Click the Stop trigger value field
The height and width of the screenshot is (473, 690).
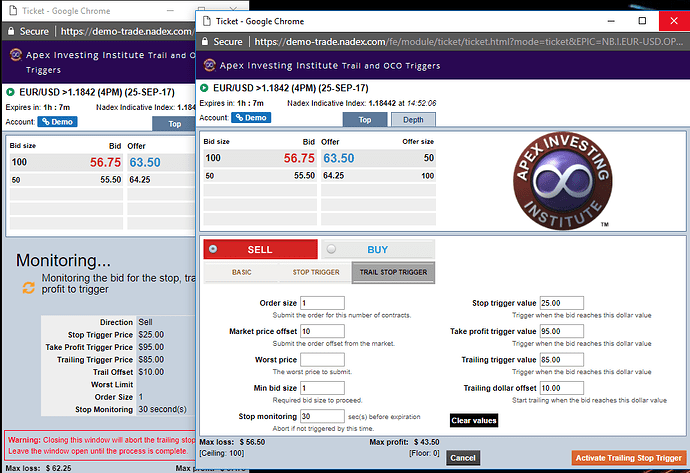pyautogui.click(x=562, y=303)
